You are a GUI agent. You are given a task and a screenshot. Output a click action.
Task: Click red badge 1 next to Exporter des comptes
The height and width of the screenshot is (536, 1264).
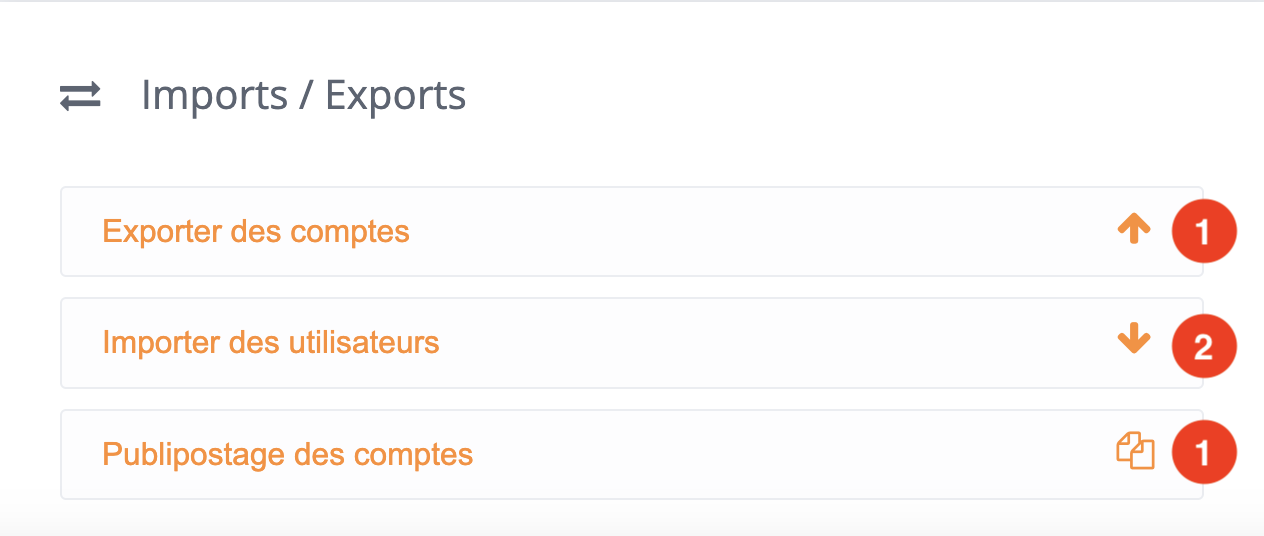click(x=1204, y=232)
